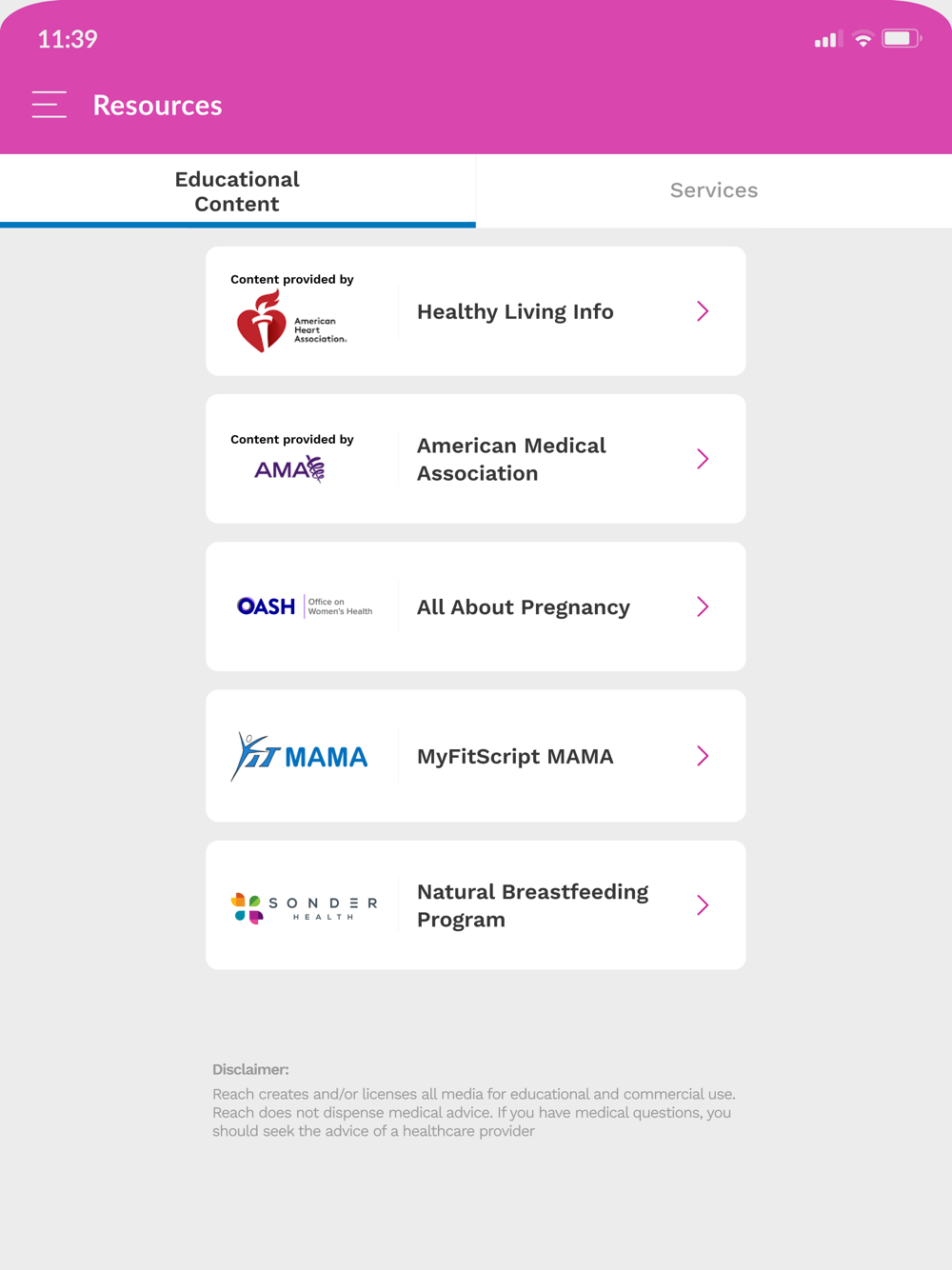Viewport: 952px width, 1270px height.
Task: Tap the Fit MAMA logo
Action: pyautogui.click(x=299, y=757)
